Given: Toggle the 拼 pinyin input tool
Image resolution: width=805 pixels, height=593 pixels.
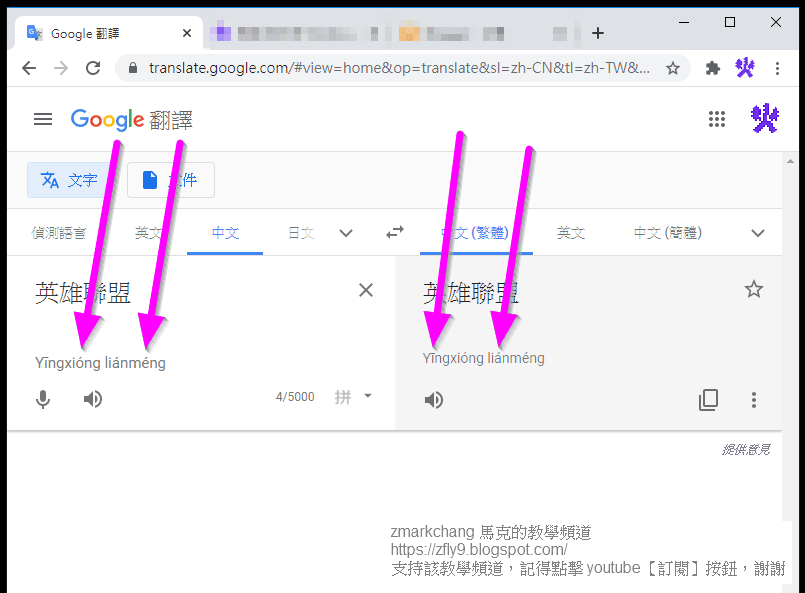Looking at the screenshot, I should tap(343, 396).
